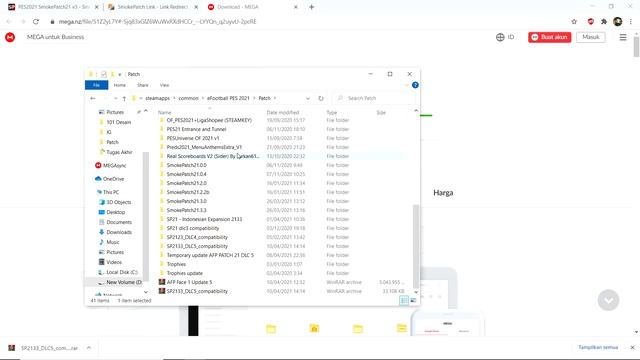This screenshot has width=640, height=360.
Task: Click the red shield extension icon
Action: tap(590, 22)
